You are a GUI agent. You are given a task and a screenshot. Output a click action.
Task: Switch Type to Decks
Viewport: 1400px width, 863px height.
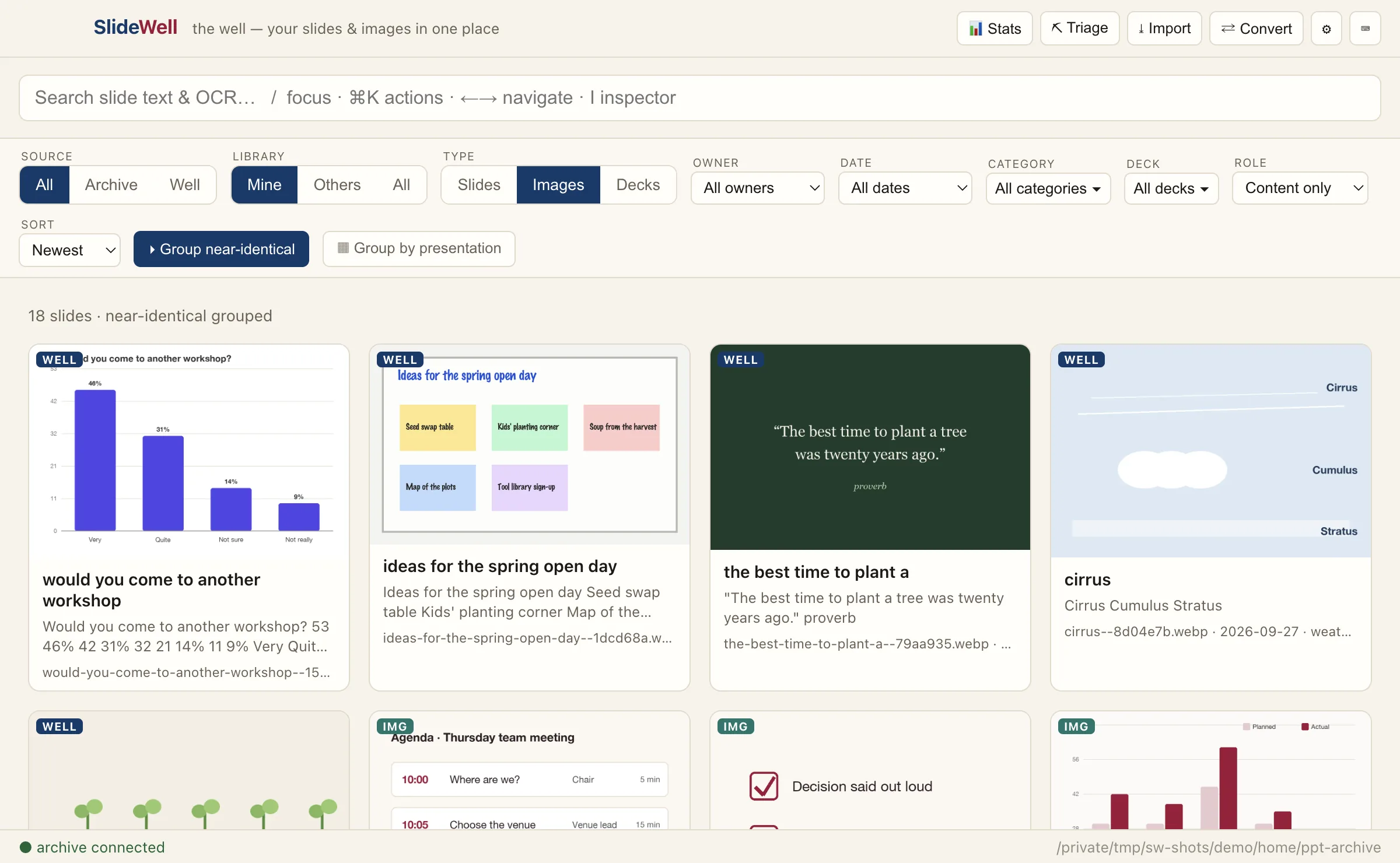coord(638,185)
